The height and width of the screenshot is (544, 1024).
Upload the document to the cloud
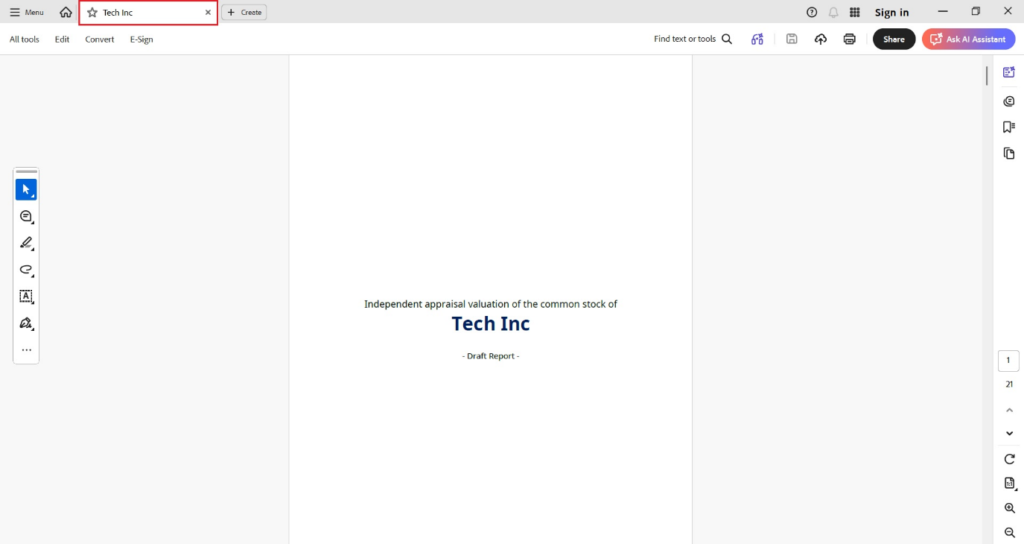click(820, 39)
